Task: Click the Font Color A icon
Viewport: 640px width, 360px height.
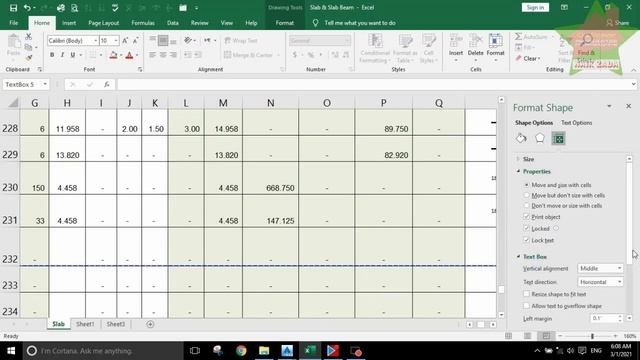Action: click(x=129, y=55)
